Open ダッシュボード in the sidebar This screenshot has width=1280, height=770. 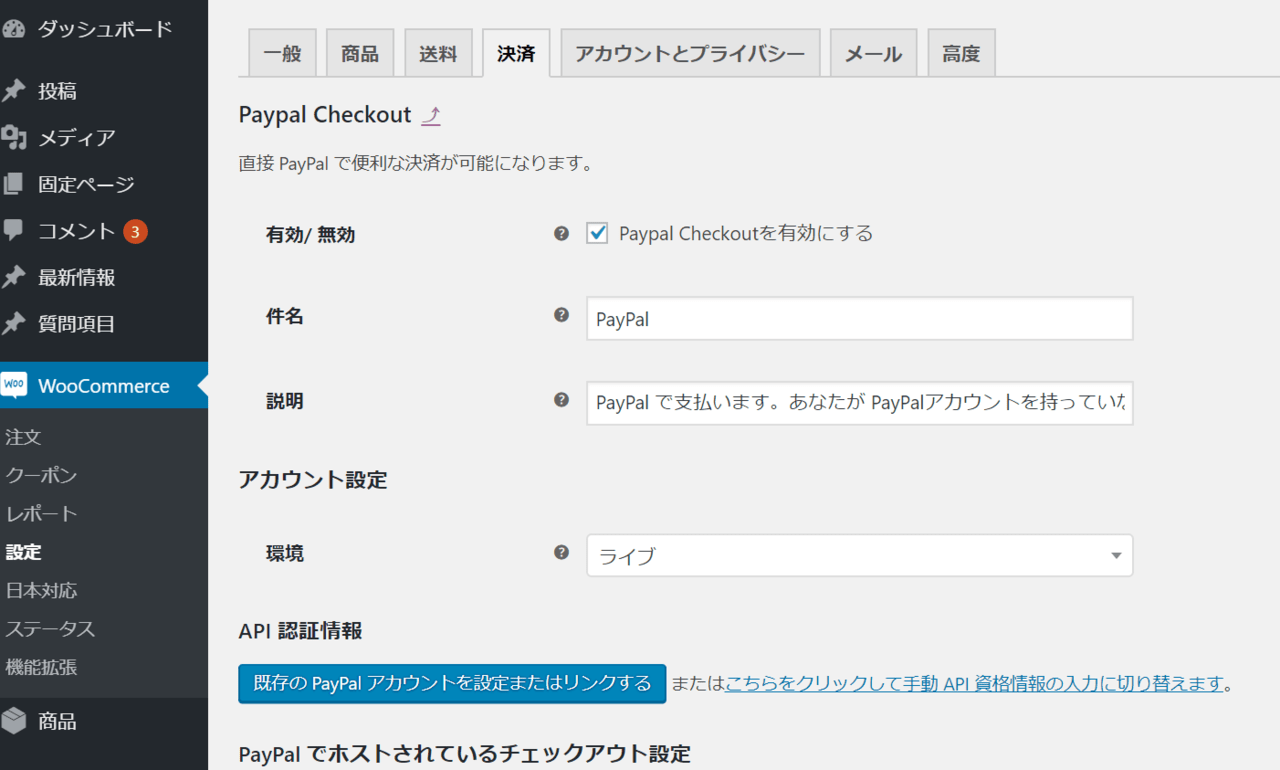(104, 29)
